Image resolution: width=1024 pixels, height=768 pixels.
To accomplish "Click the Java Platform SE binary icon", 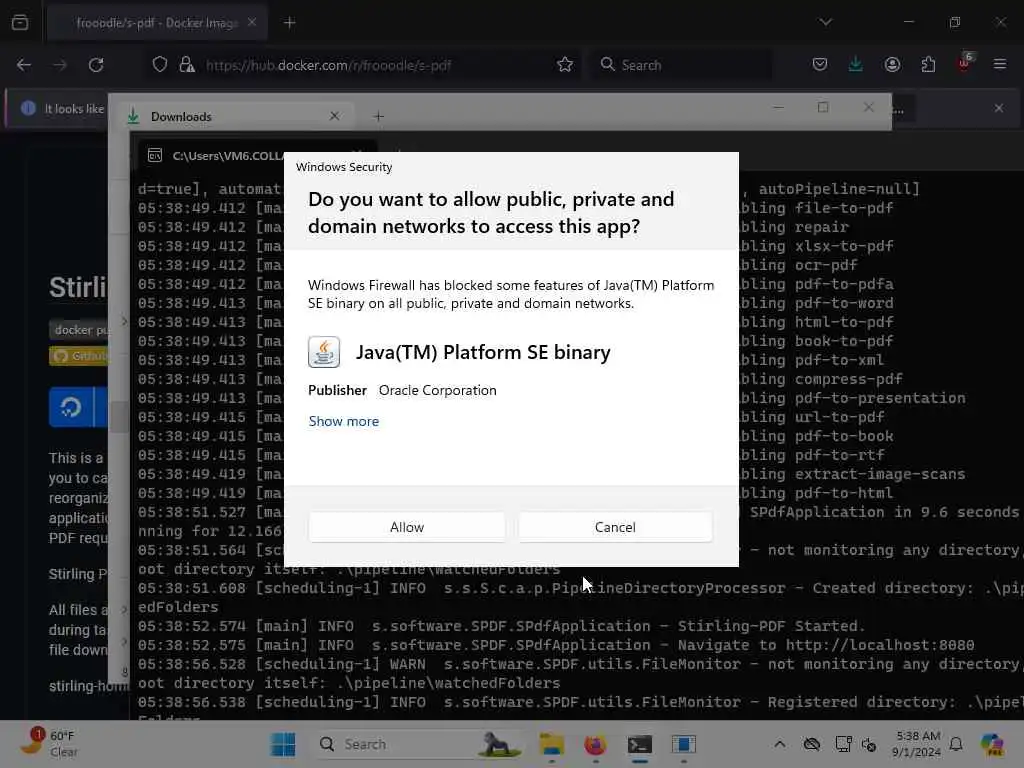I will coord(324,352).
